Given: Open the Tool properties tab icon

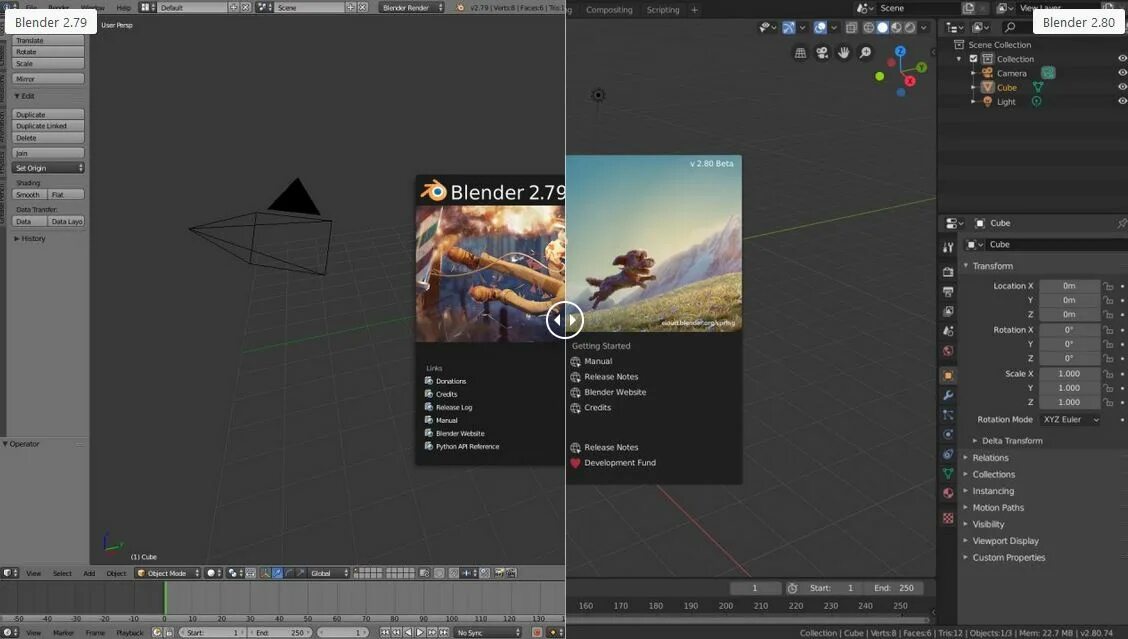Looking at the screenshot, I should tap(948, 248).
